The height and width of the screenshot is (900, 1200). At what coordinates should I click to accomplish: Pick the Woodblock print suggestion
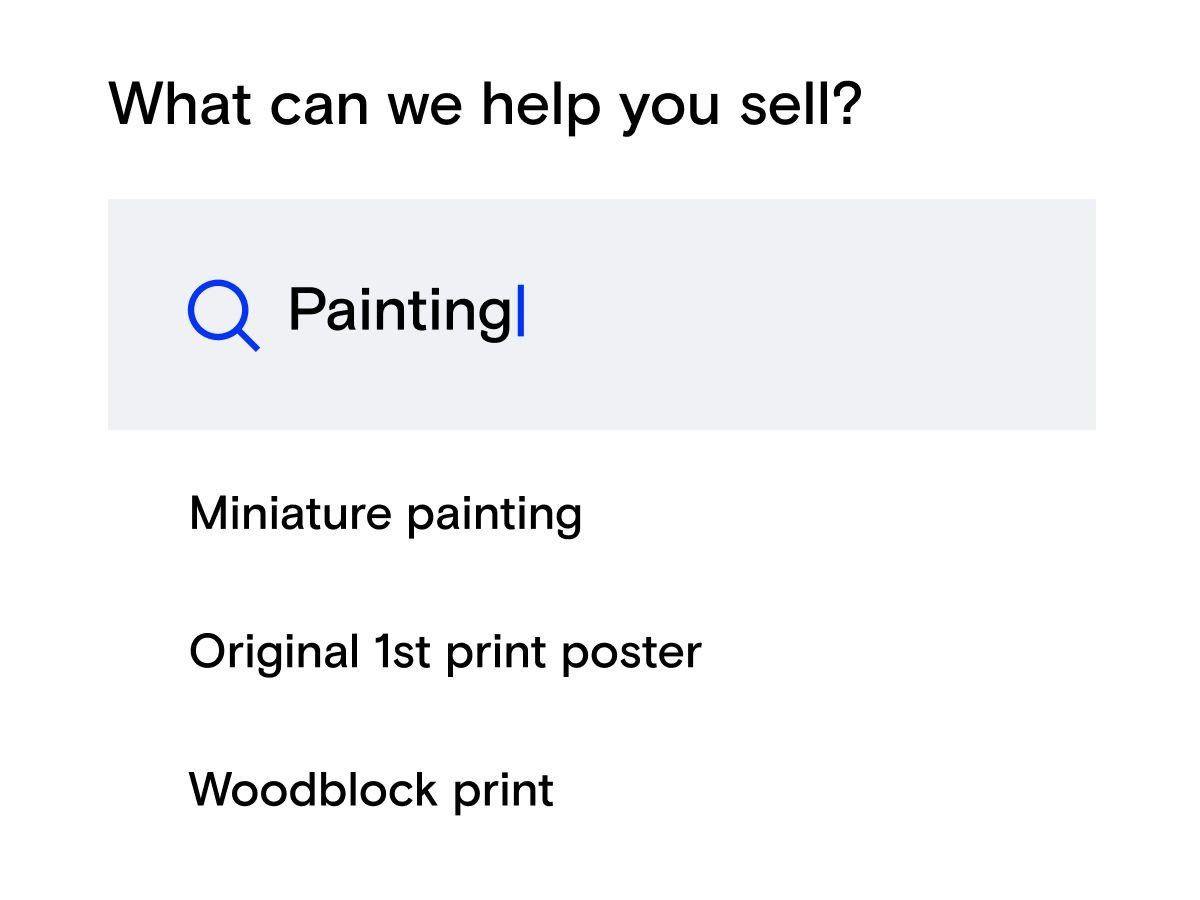pos(371,790)
